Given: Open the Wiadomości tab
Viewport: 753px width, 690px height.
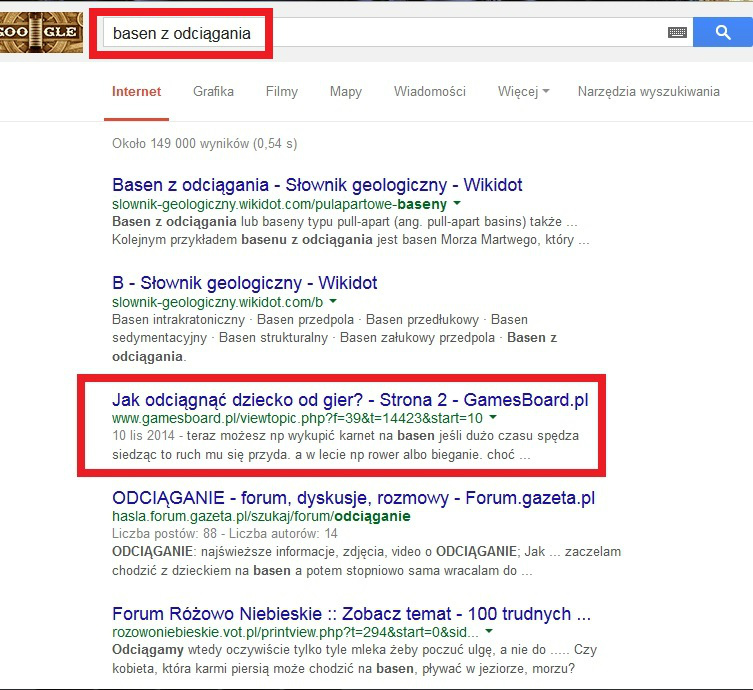Looking at the screenshot, I should 430,91.
